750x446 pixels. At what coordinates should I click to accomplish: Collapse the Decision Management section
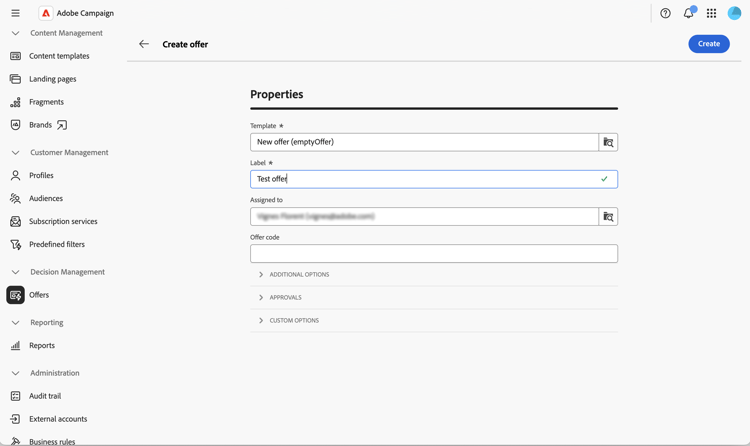(x=15, y=272)
